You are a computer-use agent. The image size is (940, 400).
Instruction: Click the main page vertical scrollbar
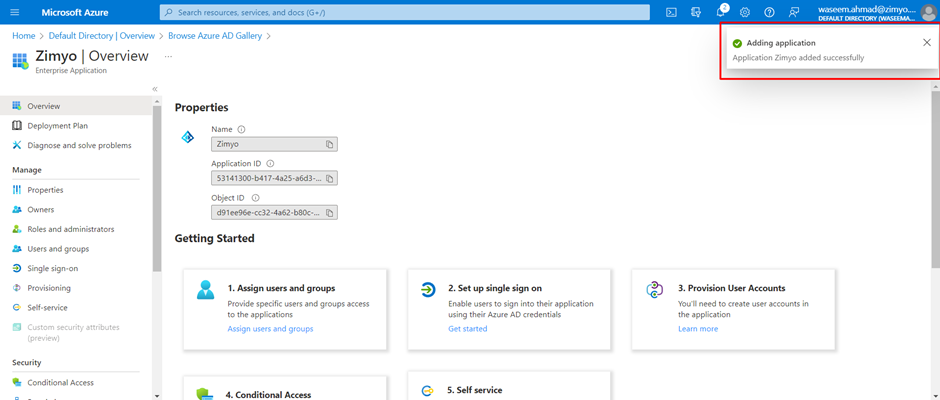click(x=936, y=180)
